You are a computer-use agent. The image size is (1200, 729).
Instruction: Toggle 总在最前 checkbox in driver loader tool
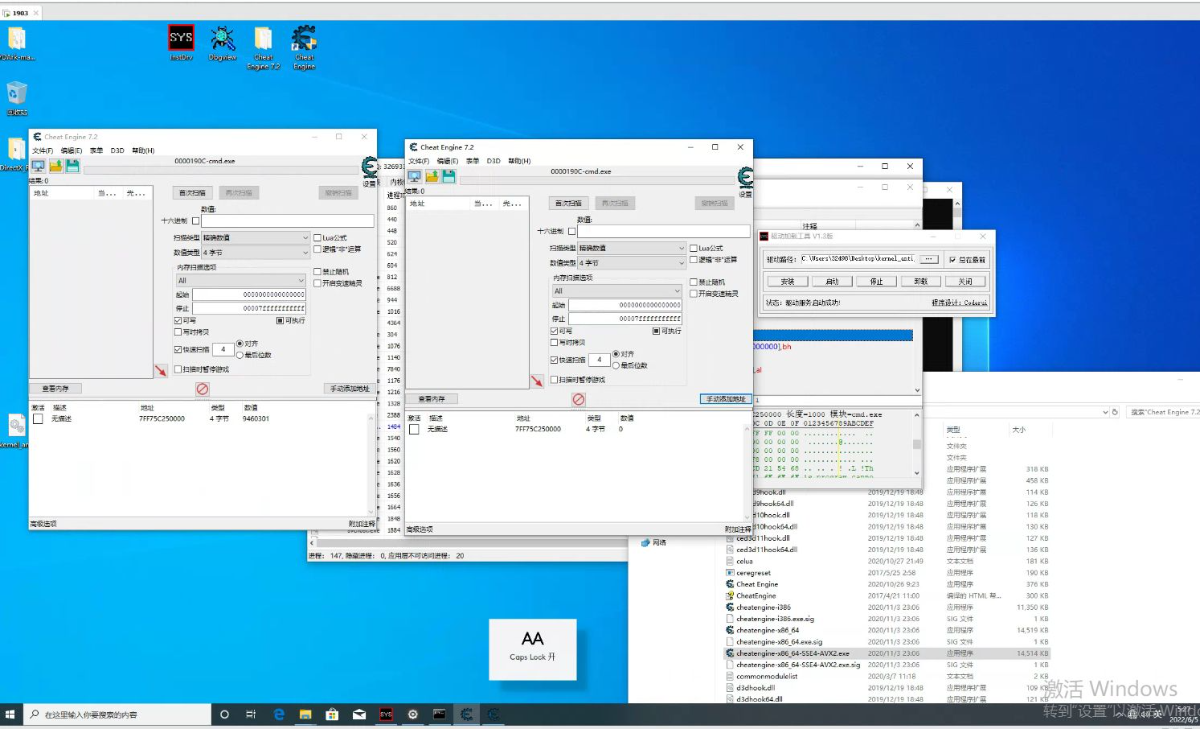pyautogui.click(x=952, y=259)
